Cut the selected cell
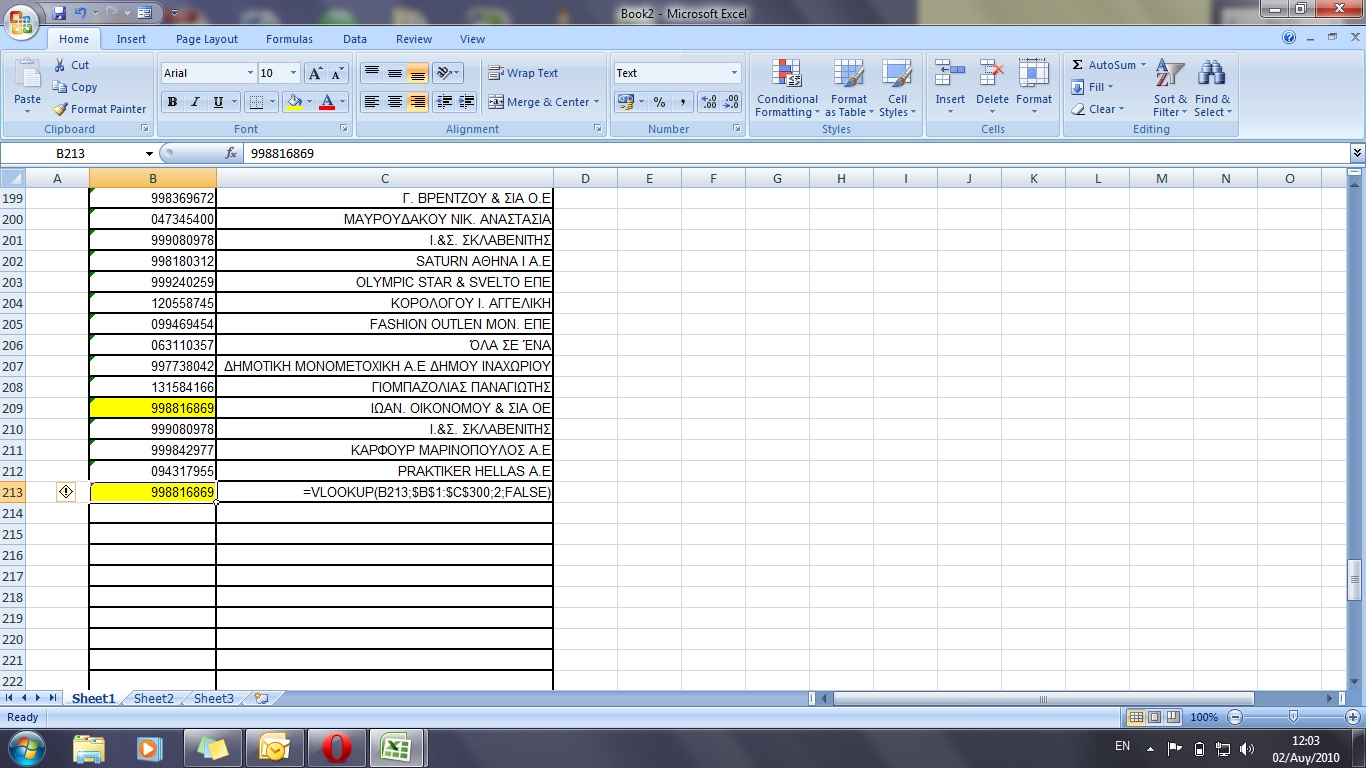The image size is (1366, 768). click(x=71, y=65)
